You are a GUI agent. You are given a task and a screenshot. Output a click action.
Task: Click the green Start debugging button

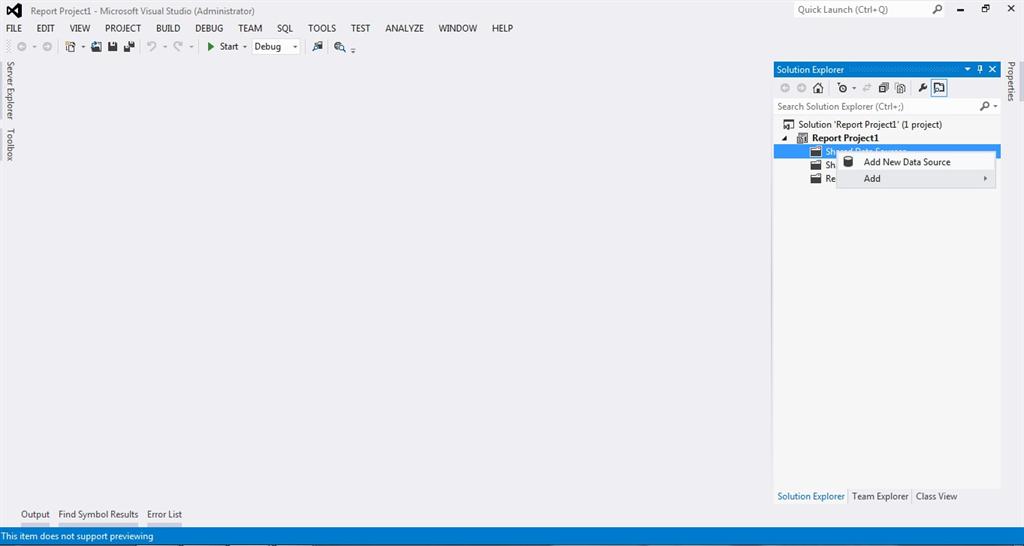[223, 47]
